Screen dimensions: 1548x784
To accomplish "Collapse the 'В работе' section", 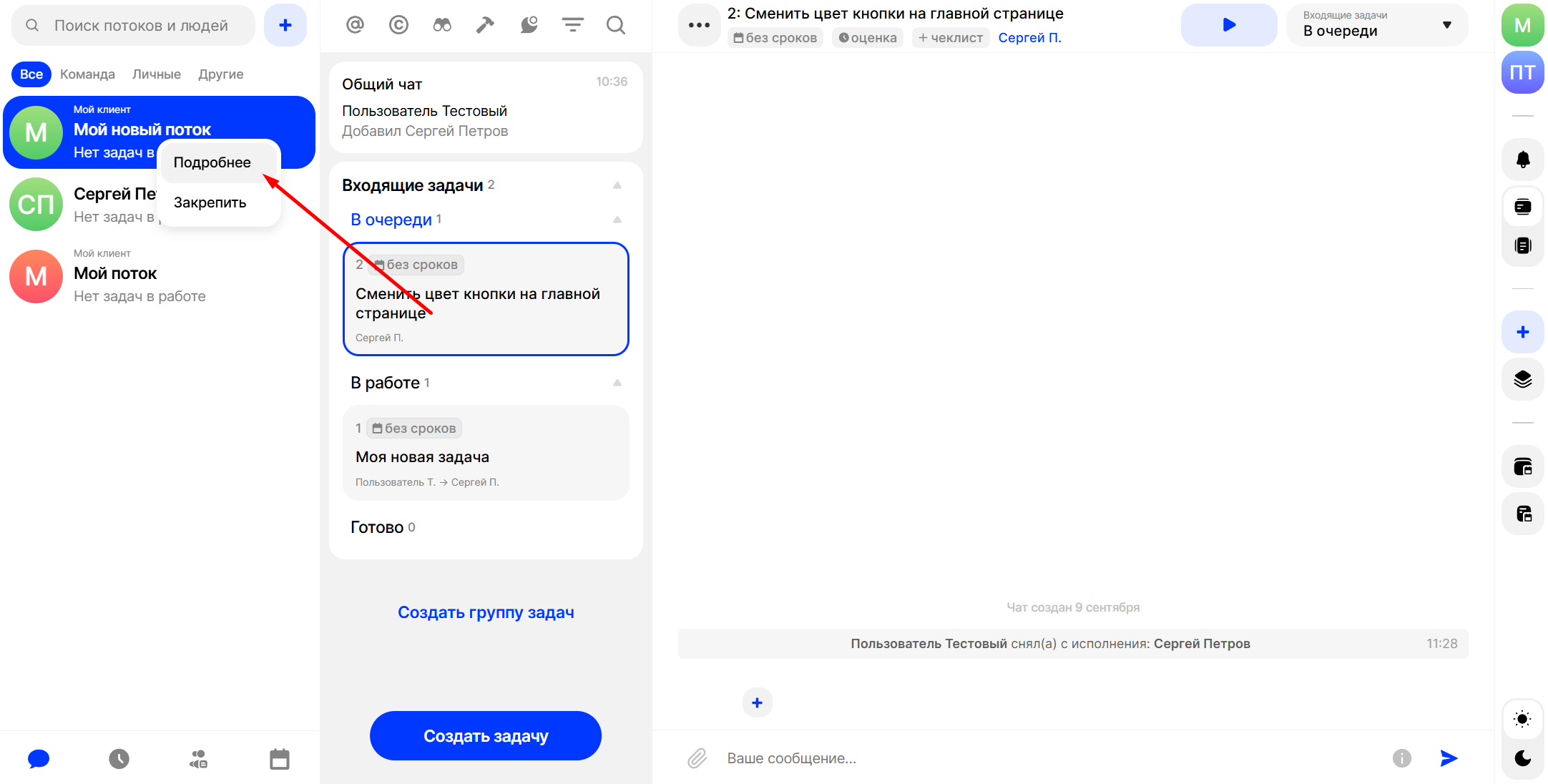I will click(617, 383).
